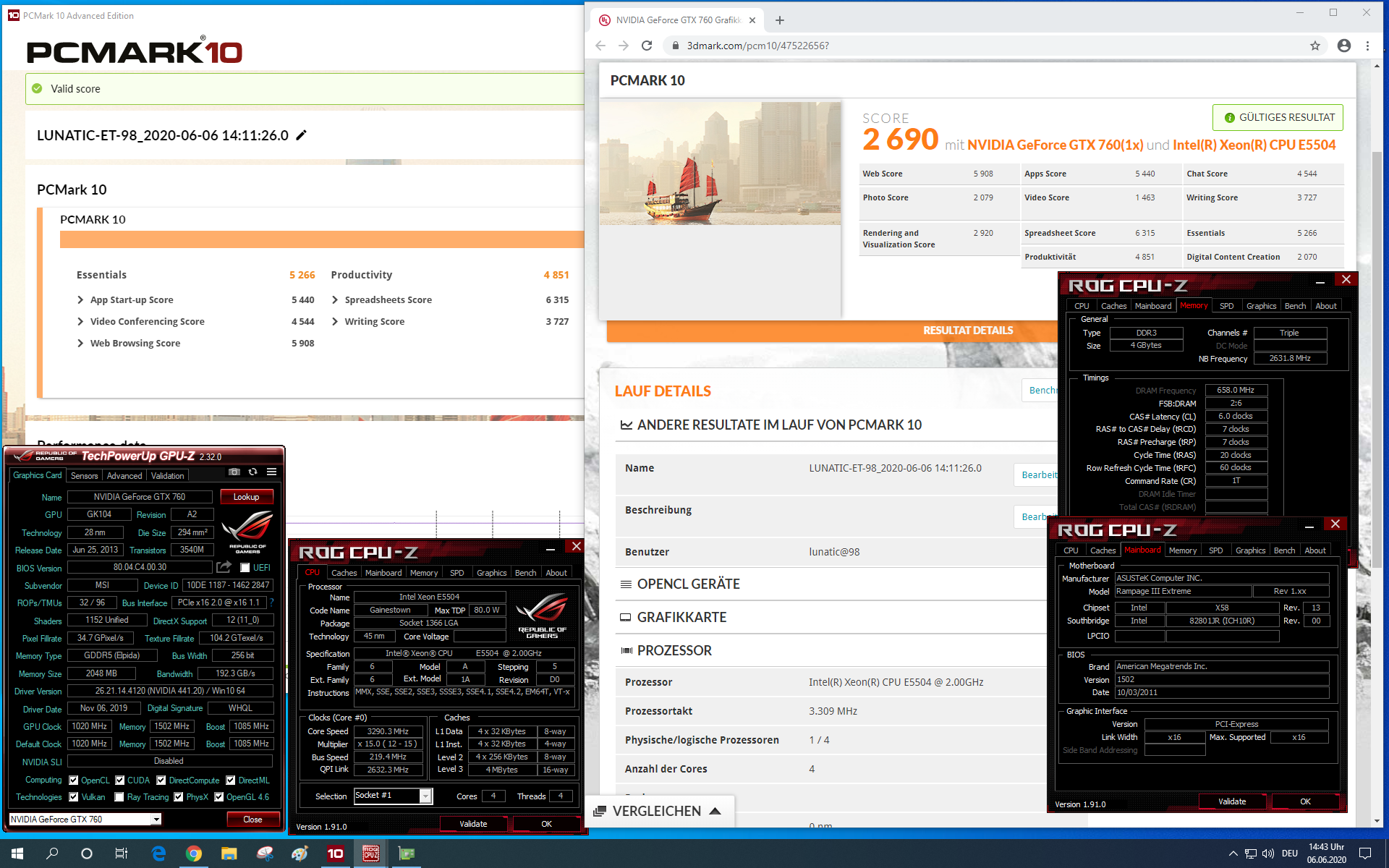The image size is (1389, 868).
Task: Open the Bench tab in the Mainboard CPU-Z window
Action: [1285, 550]
